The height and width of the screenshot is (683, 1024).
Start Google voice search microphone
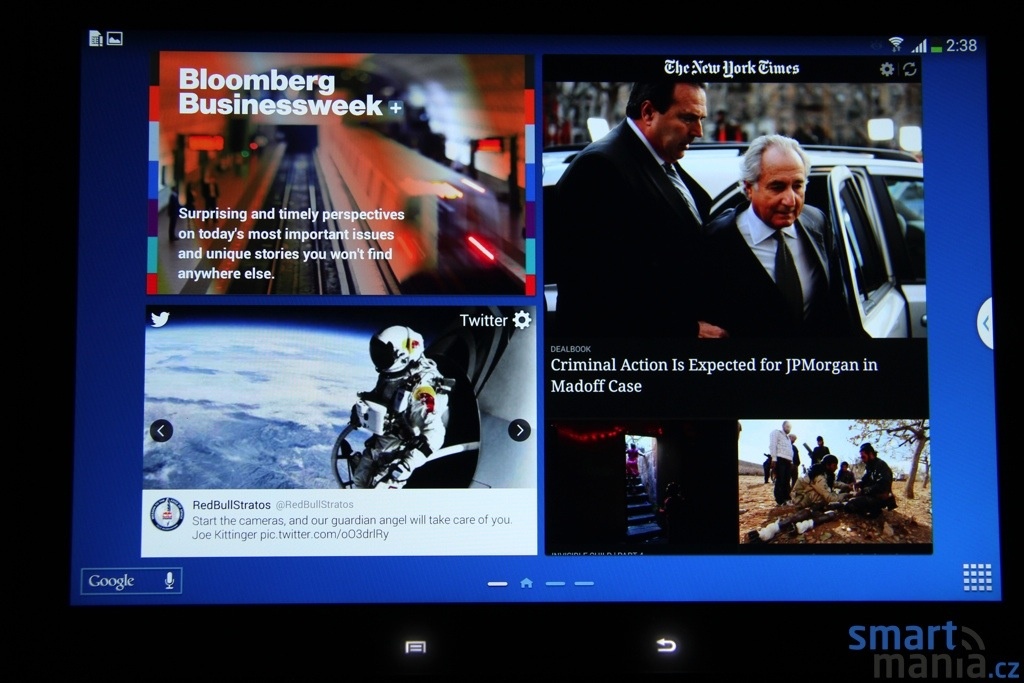tap(169, 580)
